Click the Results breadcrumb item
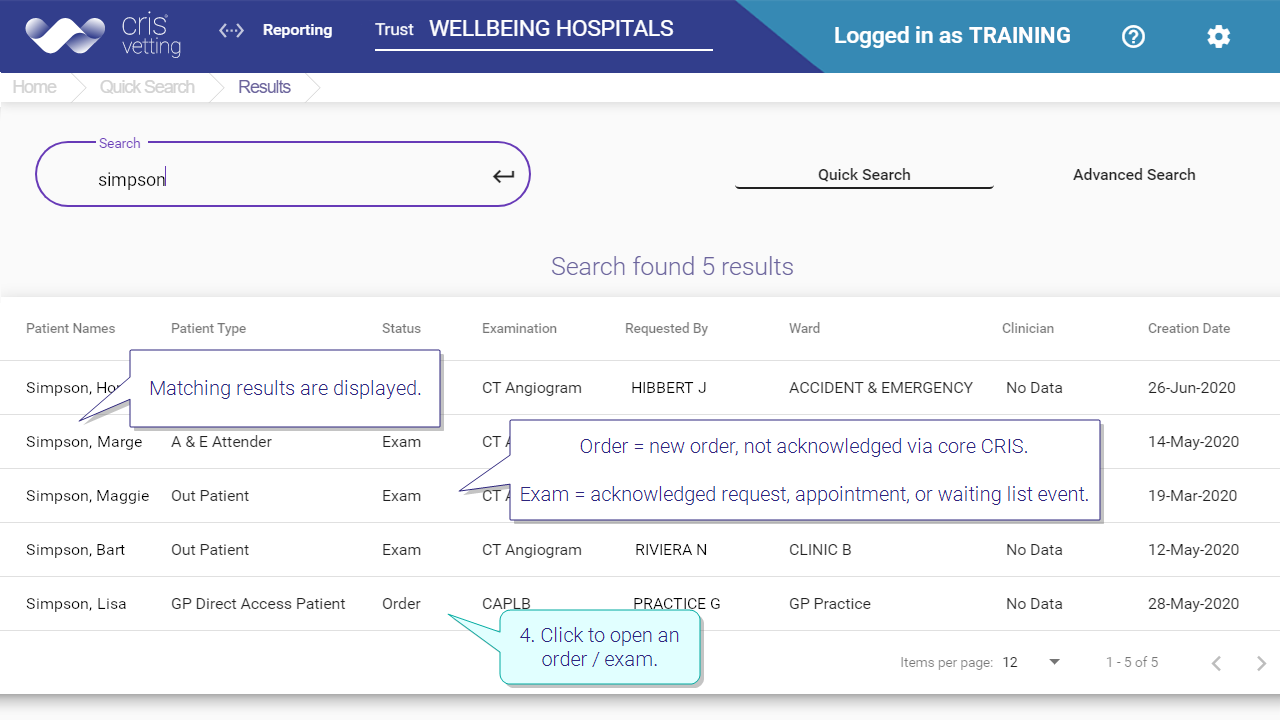This screenshot has height=720, width=1280. 264,87
